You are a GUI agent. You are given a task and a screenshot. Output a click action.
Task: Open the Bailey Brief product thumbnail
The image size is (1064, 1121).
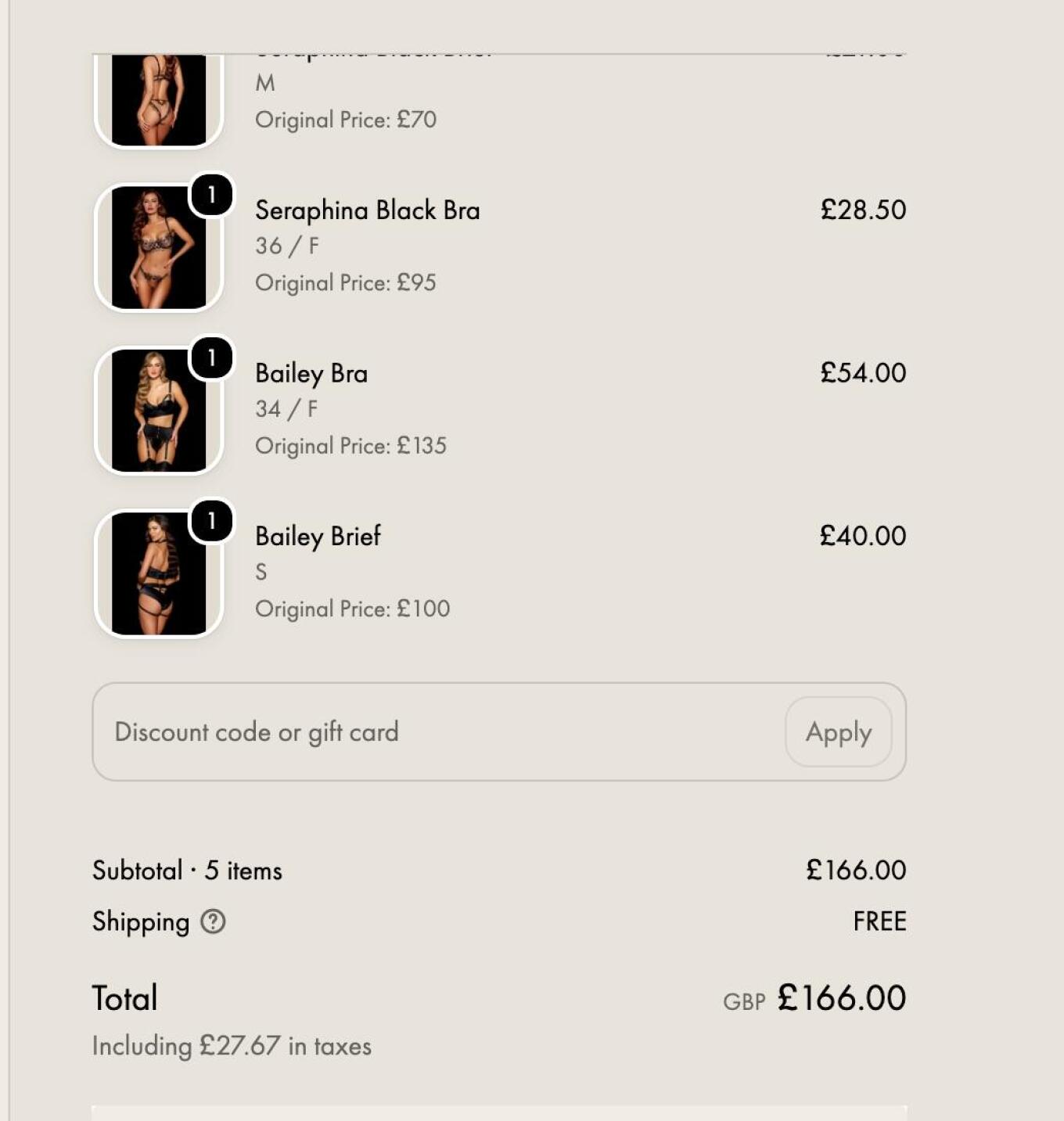[159, 573]
